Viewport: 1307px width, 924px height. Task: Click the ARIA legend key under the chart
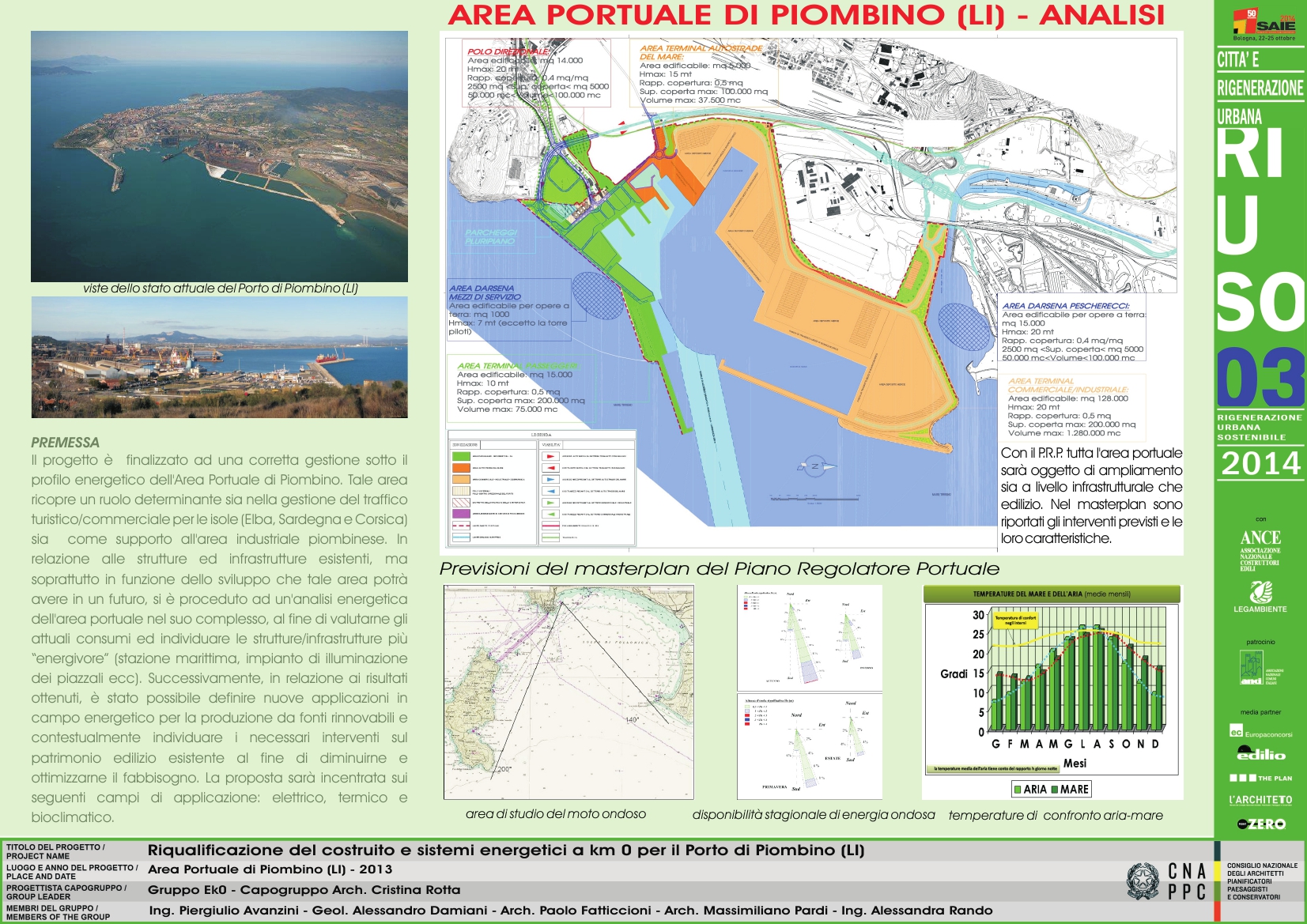coord(1030,789)
